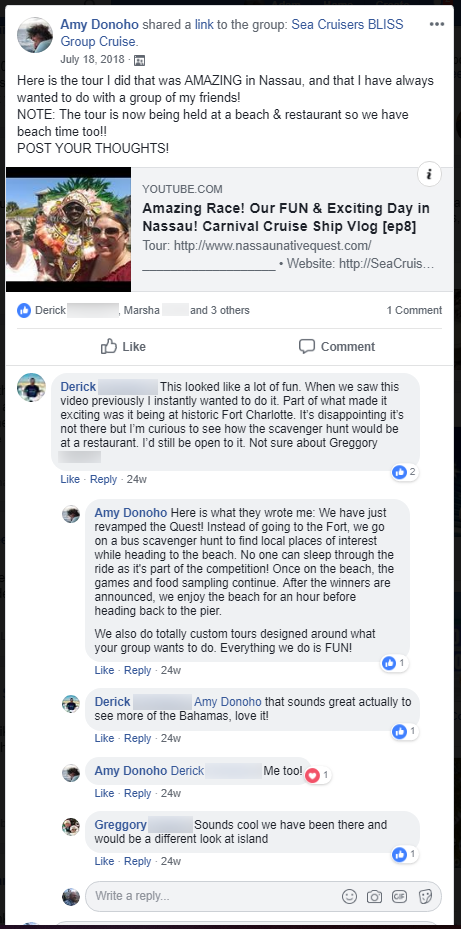The width and height of the screenshot is (461, 929).
Task: Open Sea Cruisers BLISS Group Cruise link
Action: click(232, 33)
